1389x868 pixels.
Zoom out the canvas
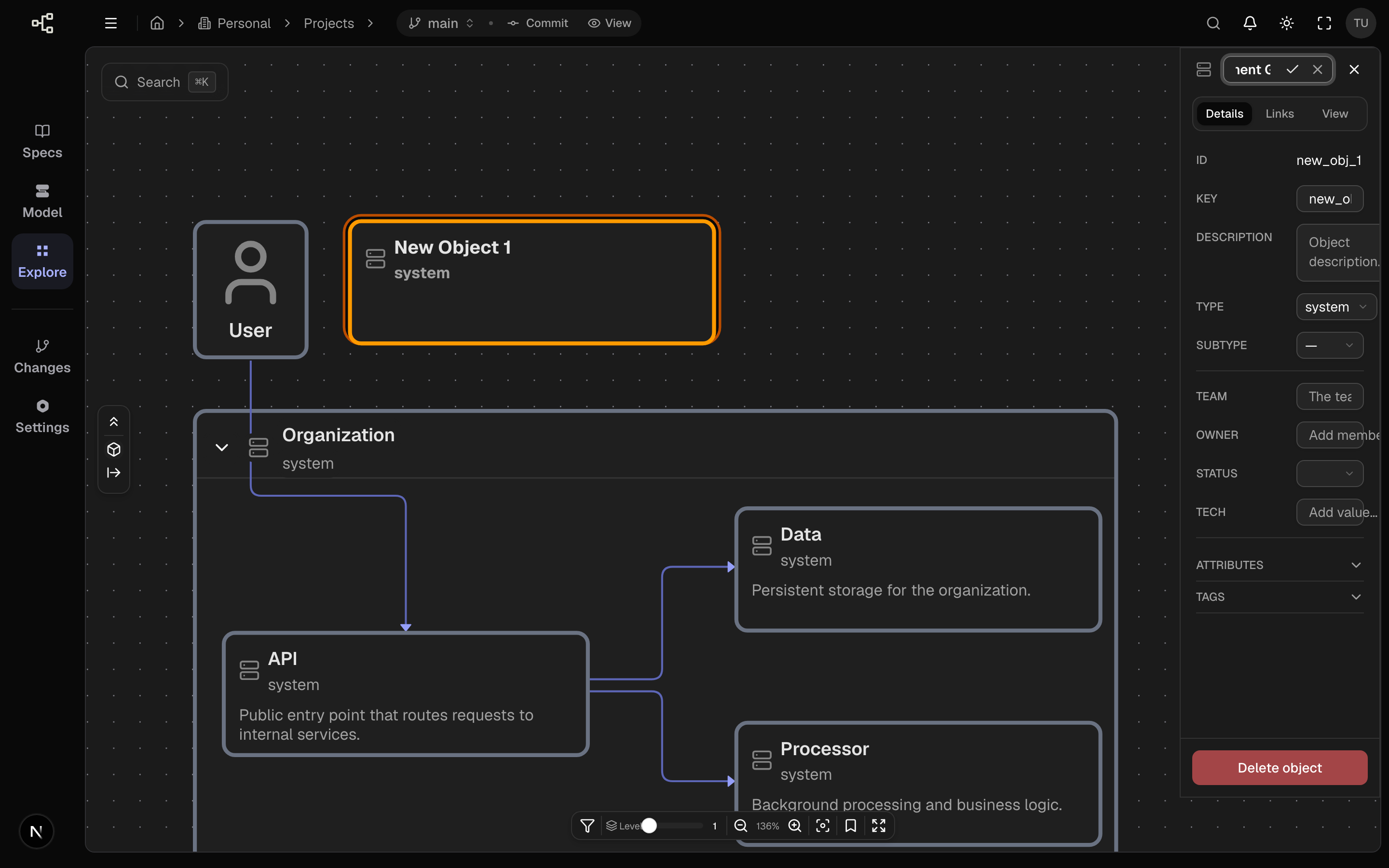click(x=741, y=826)
